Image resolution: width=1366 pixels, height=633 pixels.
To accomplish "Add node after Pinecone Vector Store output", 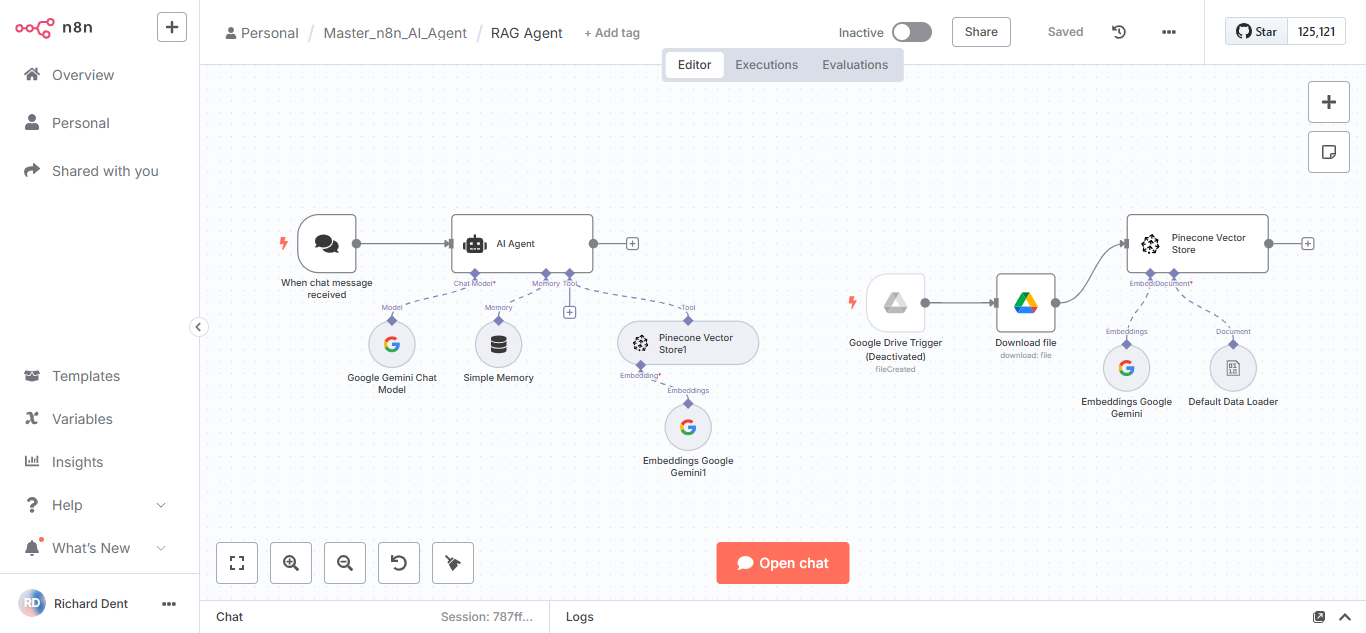I will [1308, 243].
